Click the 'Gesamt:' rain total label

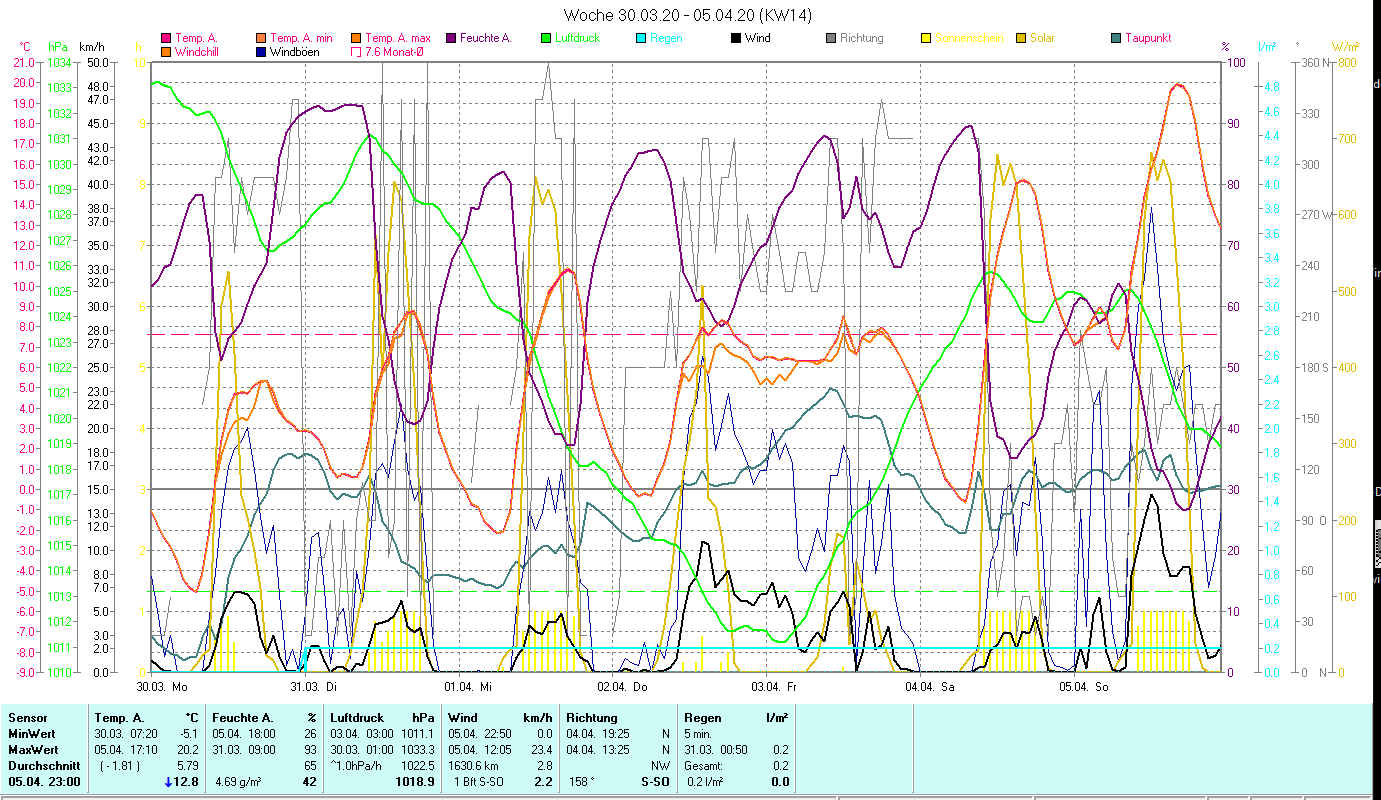pos(704,766)
